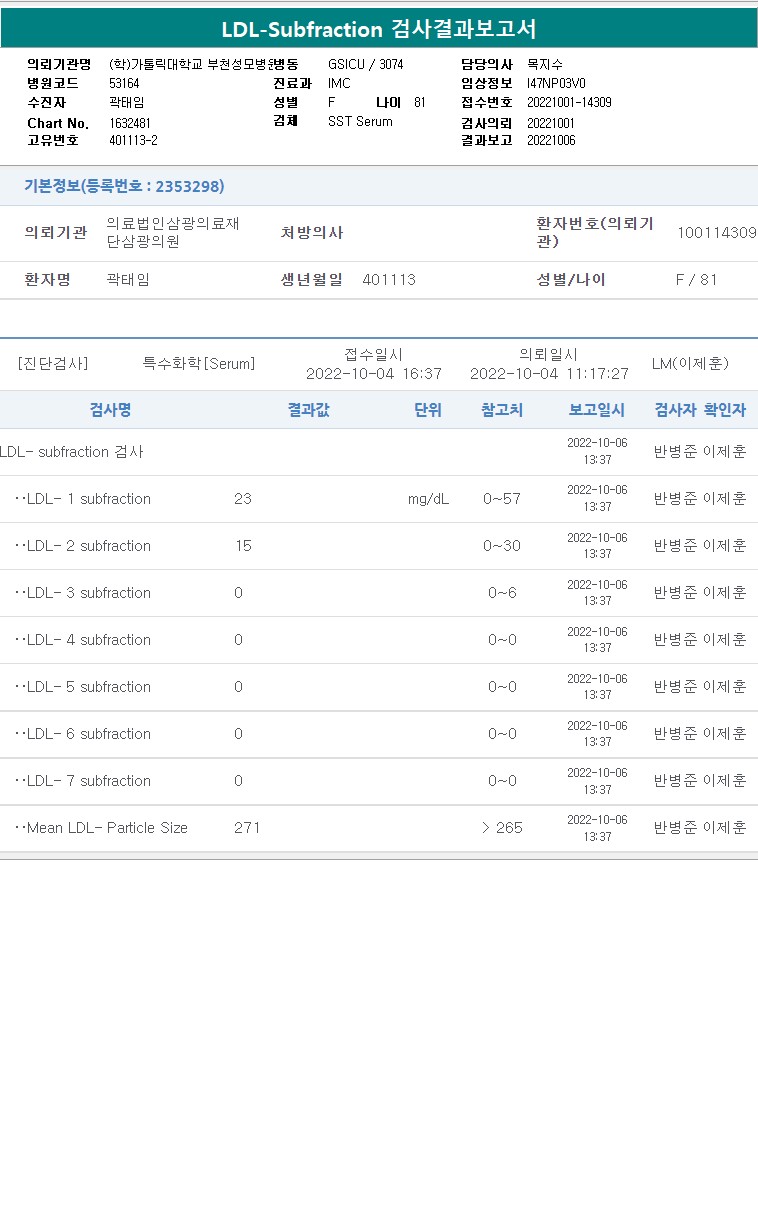Click the reference range 0~6
The image size is (758, 1232).
pos(502,593)
